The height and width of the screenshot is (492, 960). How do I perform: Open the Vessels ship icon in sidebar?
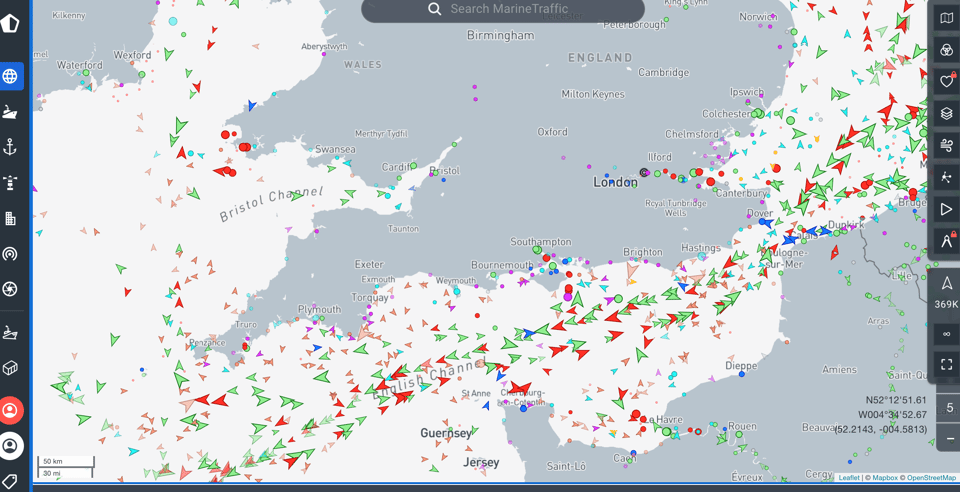pyautogui.click(x=10, y=112)
